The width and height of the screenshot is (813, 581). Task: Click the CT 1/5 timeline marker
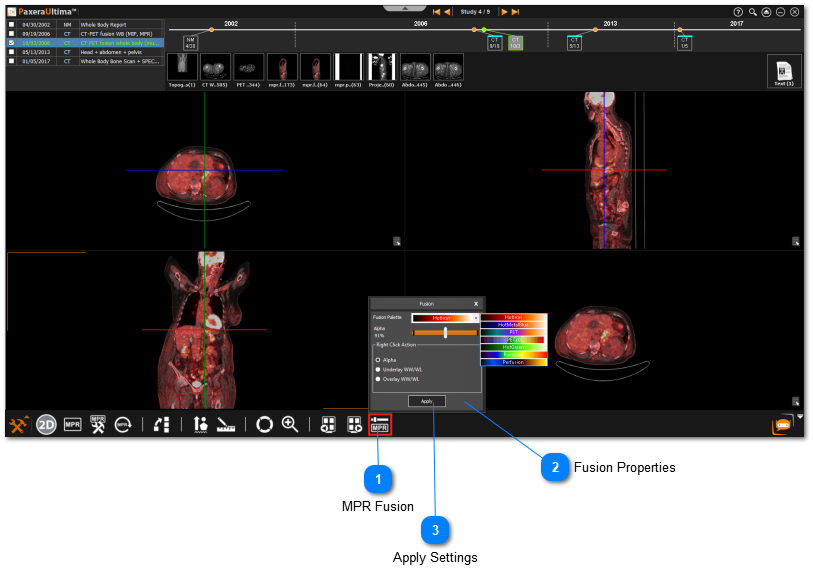(684, 42)
